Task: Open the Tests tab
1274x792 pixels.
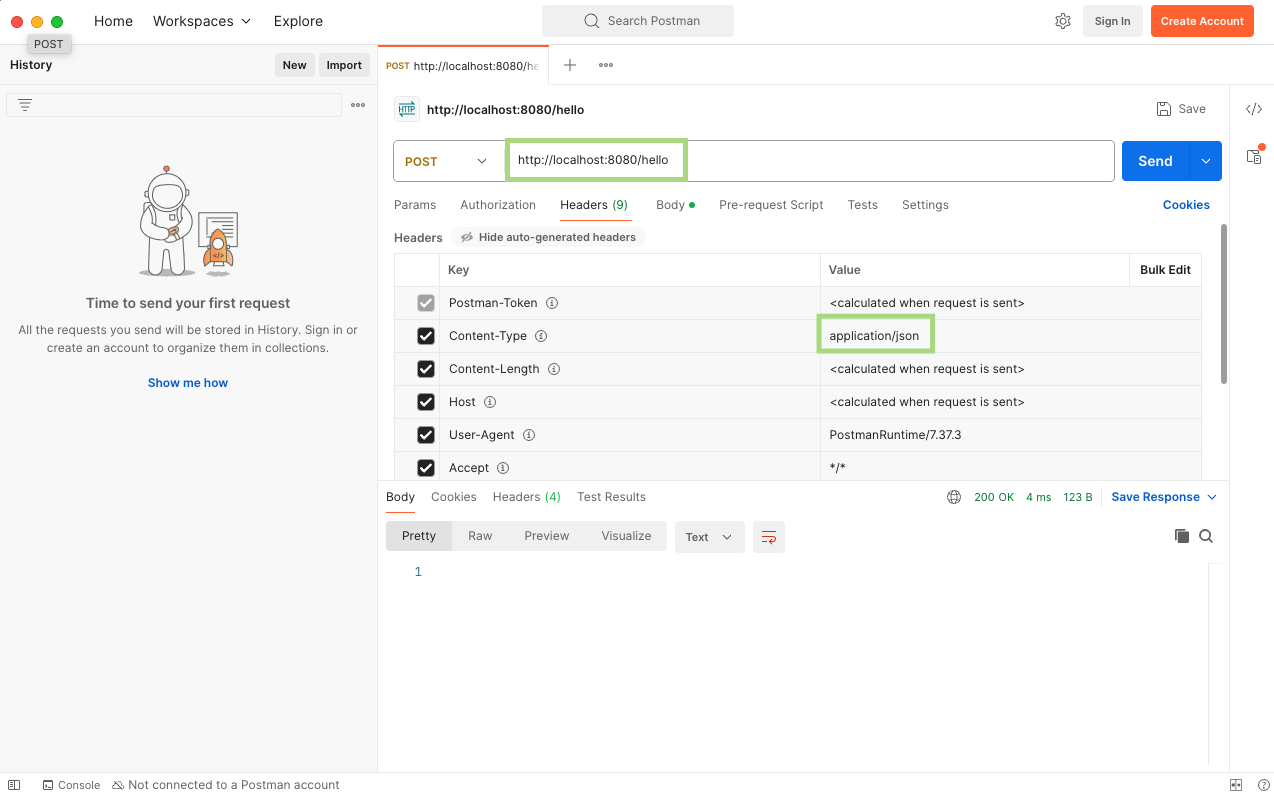Action: click(x=862, y=205)
